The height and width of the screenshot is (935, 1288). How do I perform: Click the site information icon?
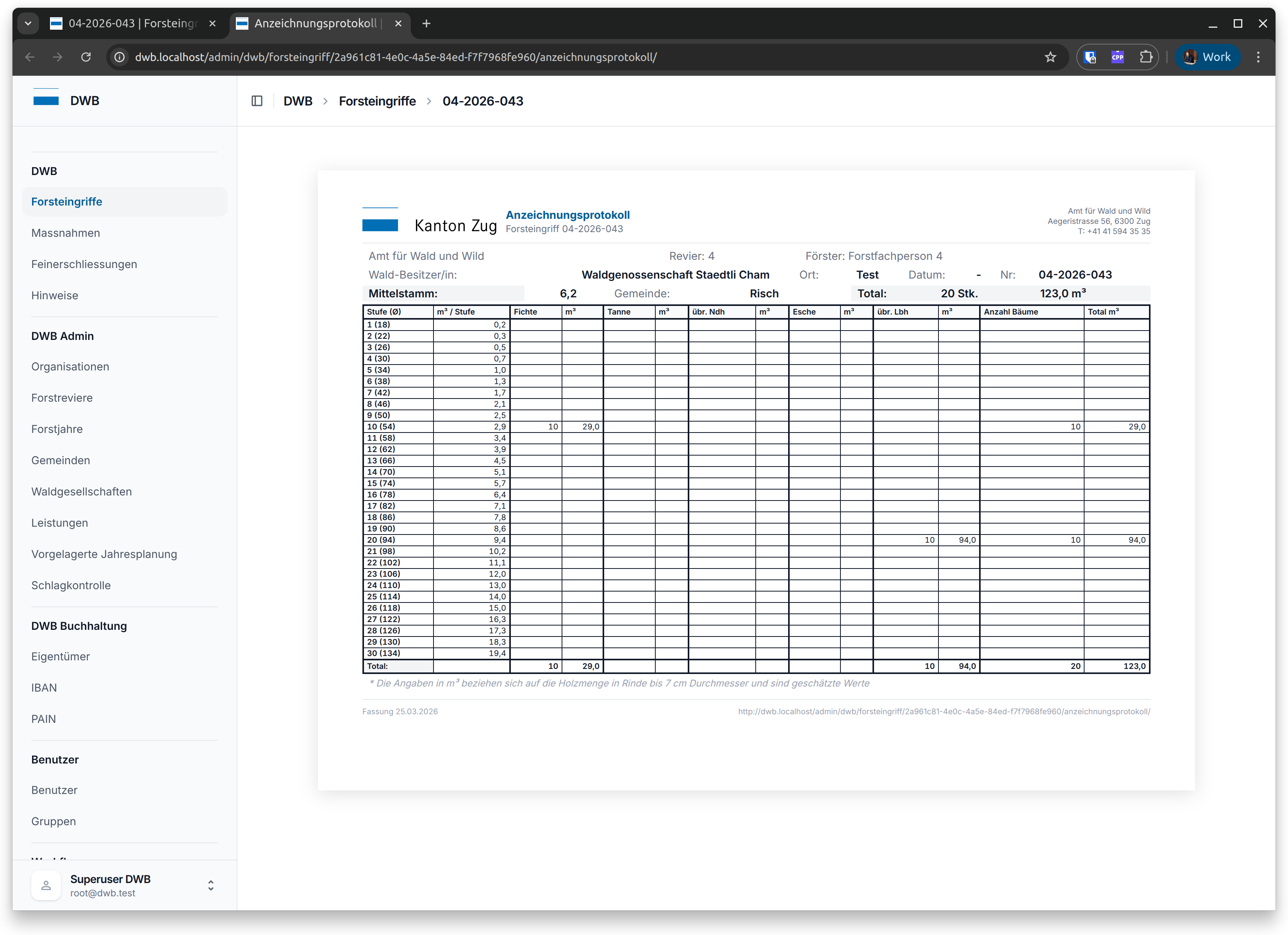point(120,57)
